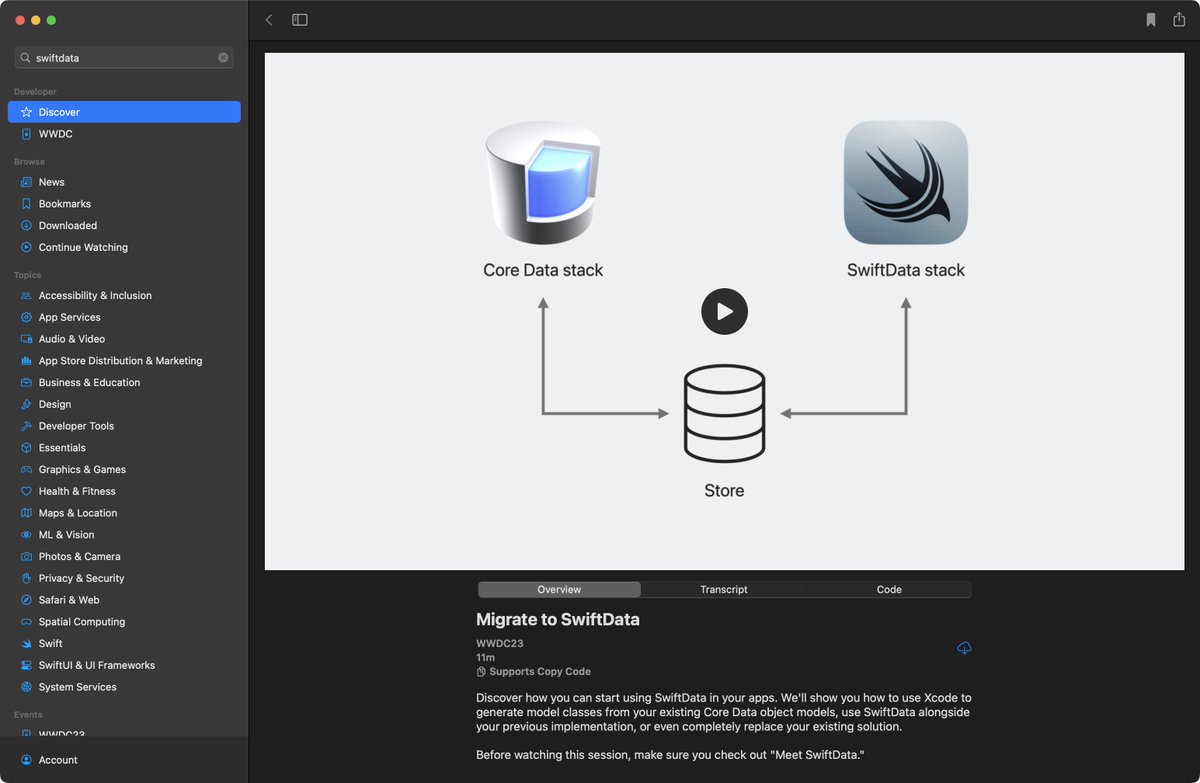
Task: Select Privacy & Security hand icon
Action: pos(27,578)
